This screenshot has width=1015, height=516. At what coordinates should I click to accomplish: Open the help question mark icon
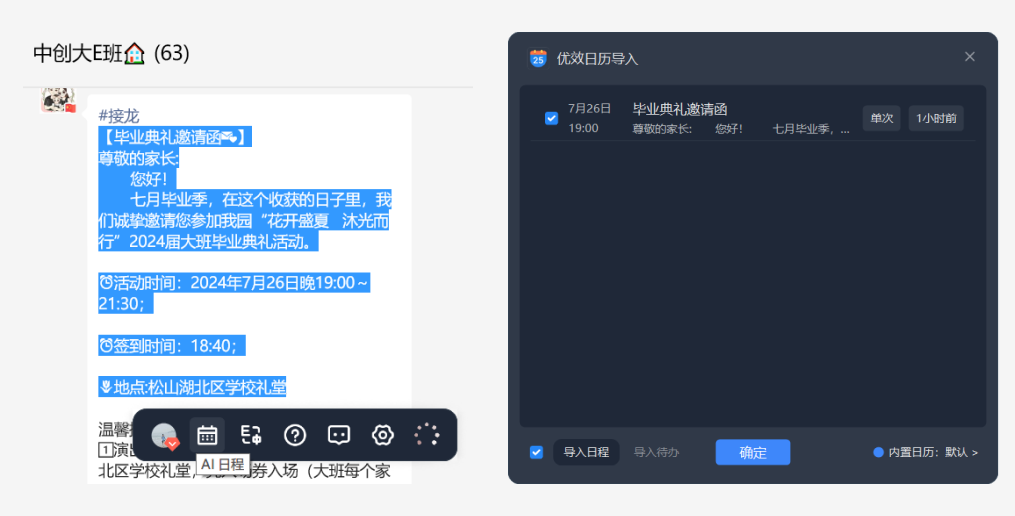coord(295,434)
